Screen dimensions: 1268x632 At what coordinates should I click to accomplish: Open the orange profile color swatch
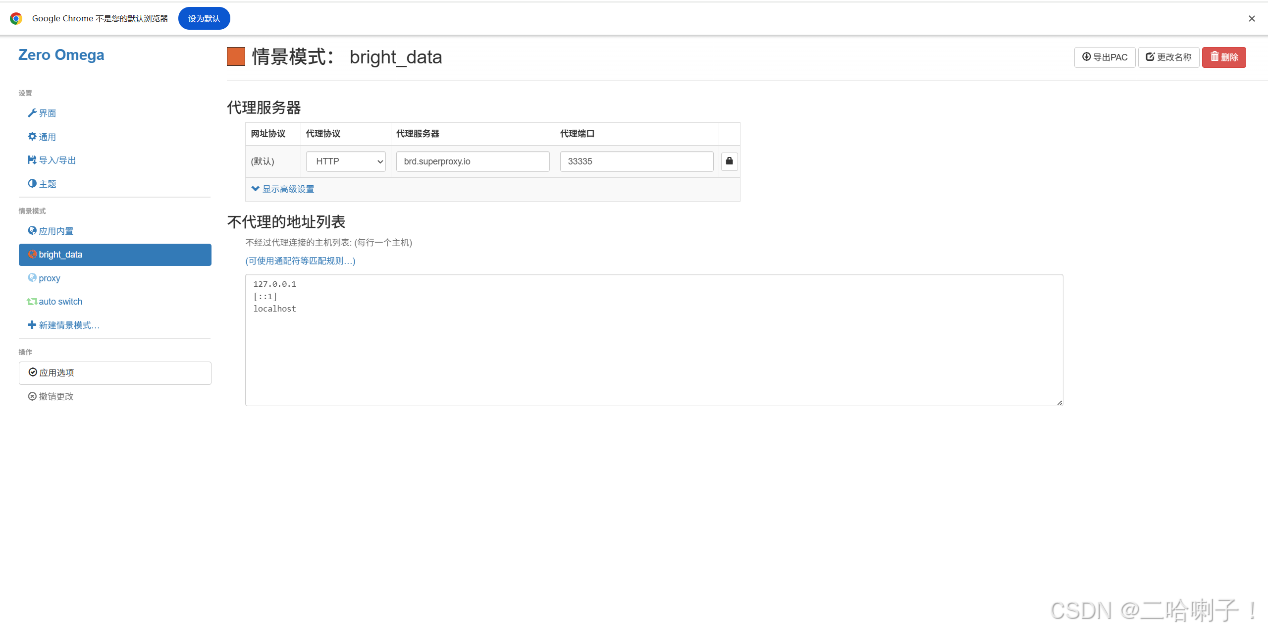pos(236,57)
